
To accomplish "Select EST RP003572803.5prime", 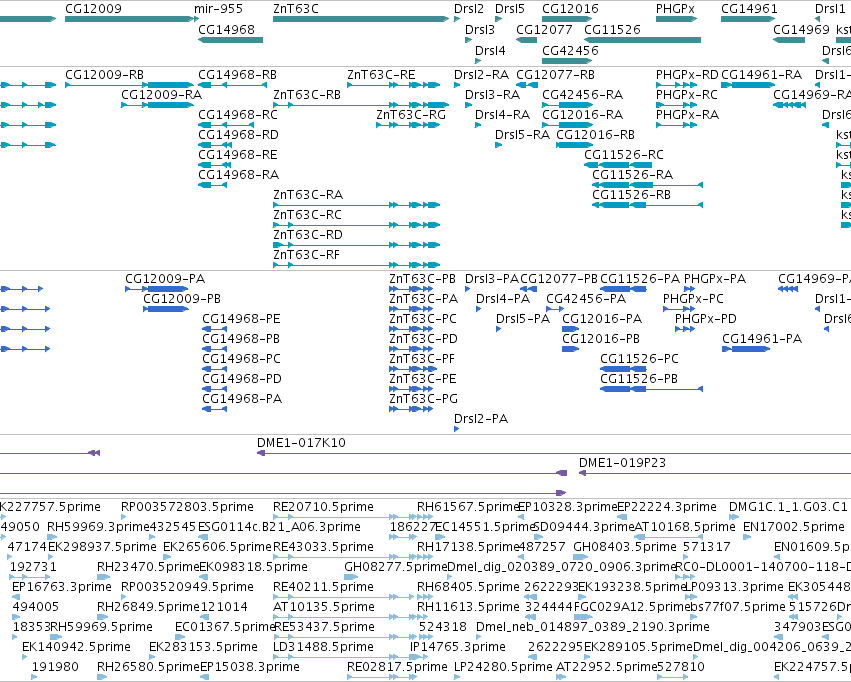I will [x=187, y=507].
